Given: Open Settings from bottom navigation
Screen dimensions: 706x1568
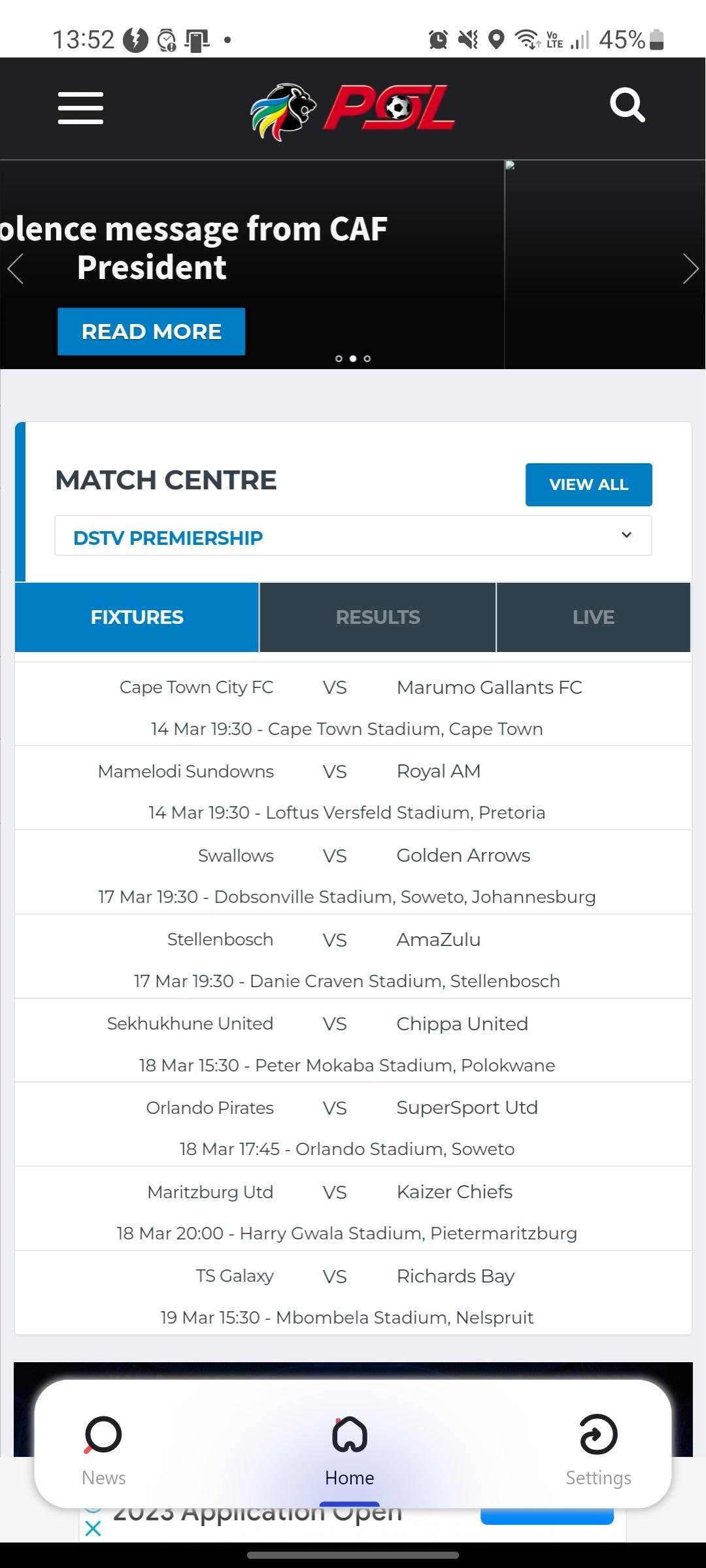Looking at the screenshot, I should pos(598,1450).
